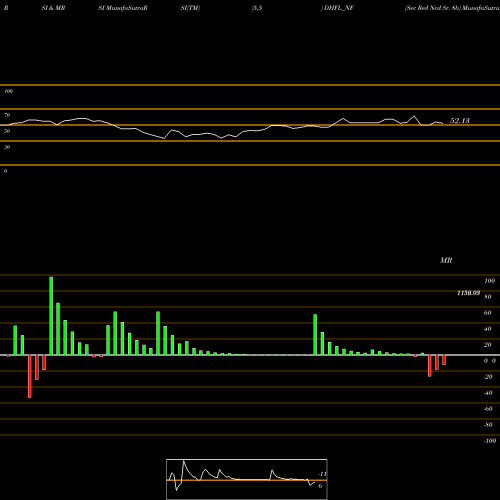
Task: Click the 1130.93 value label
Action: [x=468, y=293]
